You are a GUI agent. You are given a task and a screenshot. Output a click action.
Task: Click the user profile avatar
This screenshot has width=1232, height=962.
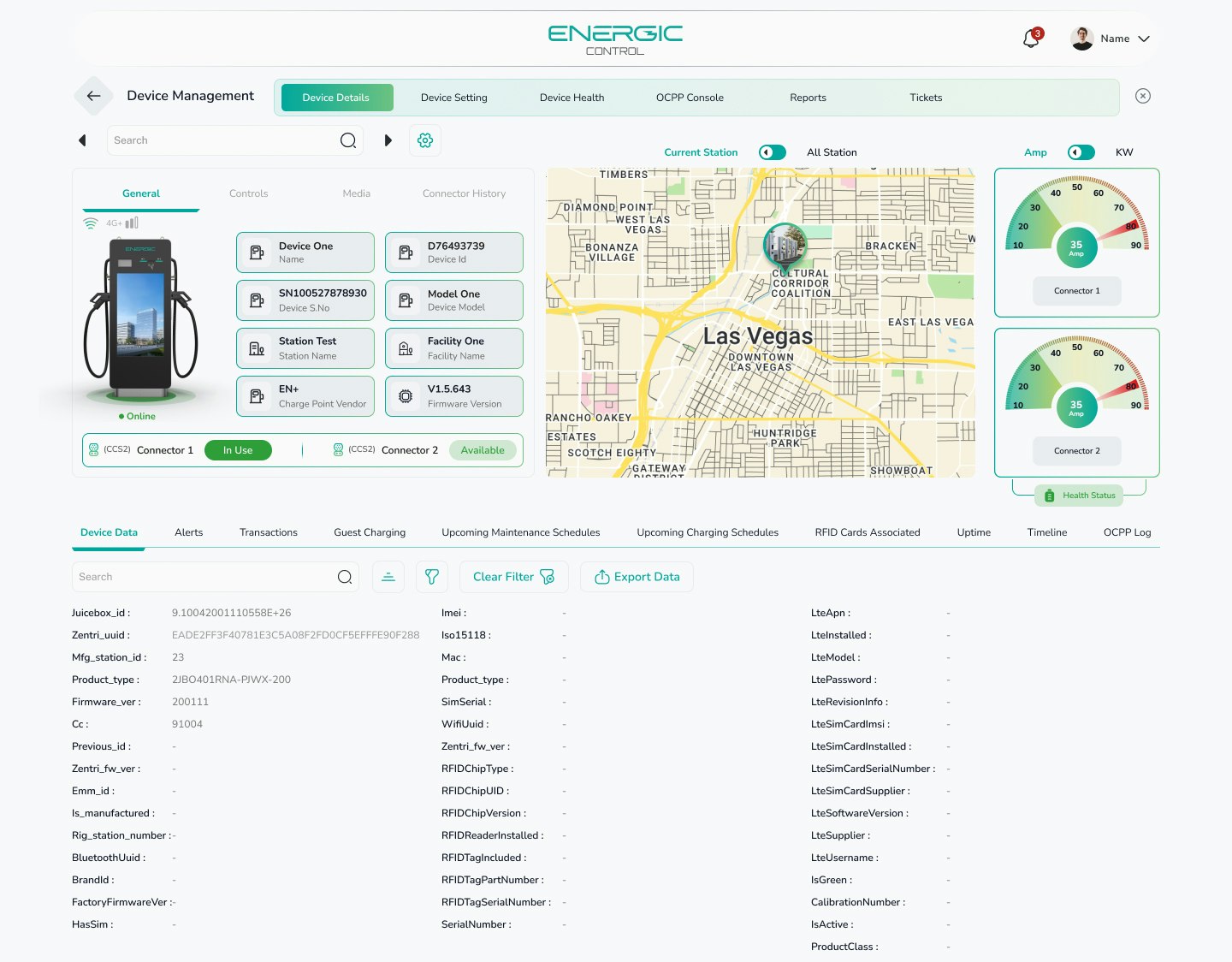pyautogui.click(x=1082, y=39)
